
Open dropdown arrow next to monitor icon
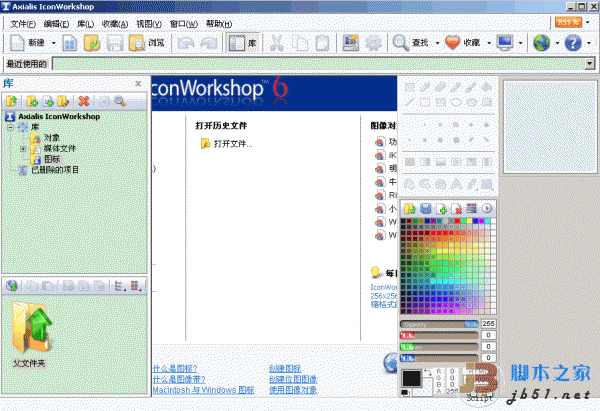coord(520,43)
